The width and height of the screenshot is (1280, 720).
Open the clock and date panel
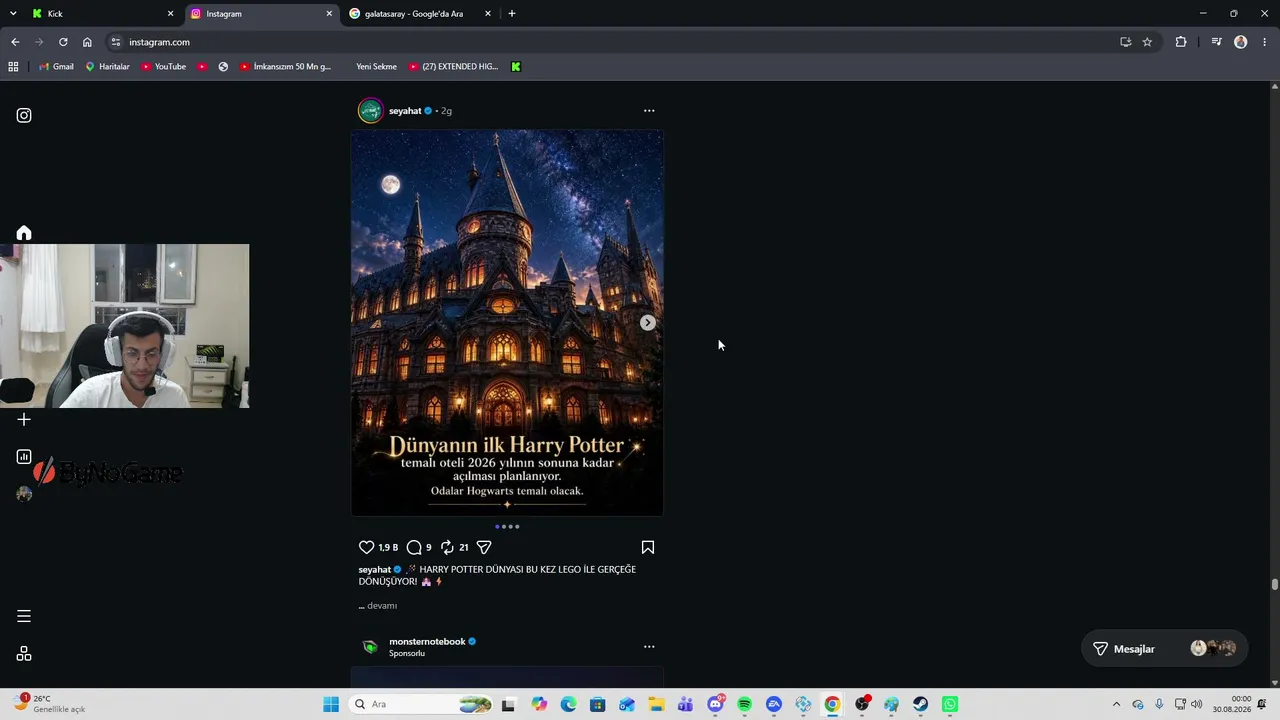click(1232, 704)
